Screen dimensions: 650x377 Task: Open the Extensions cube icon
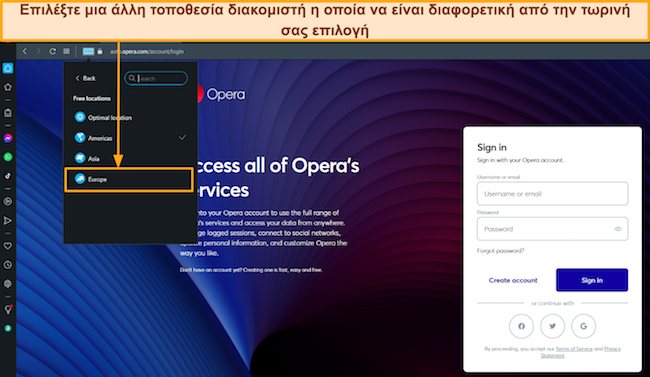[x=8, y=284]
